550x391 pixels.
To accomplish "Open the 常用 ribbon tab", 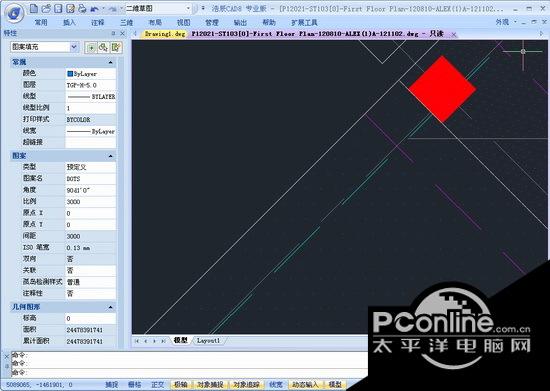I will click(x=41, y=22).
